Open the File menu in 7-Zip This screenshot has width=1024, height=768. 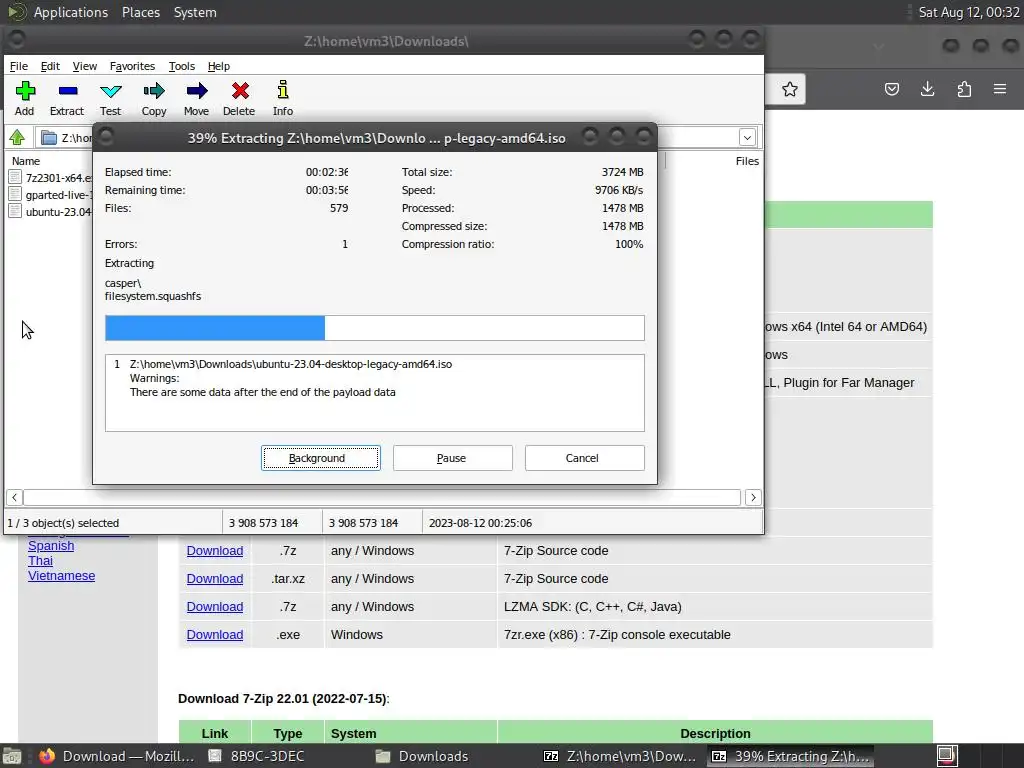tap(19, 66)
